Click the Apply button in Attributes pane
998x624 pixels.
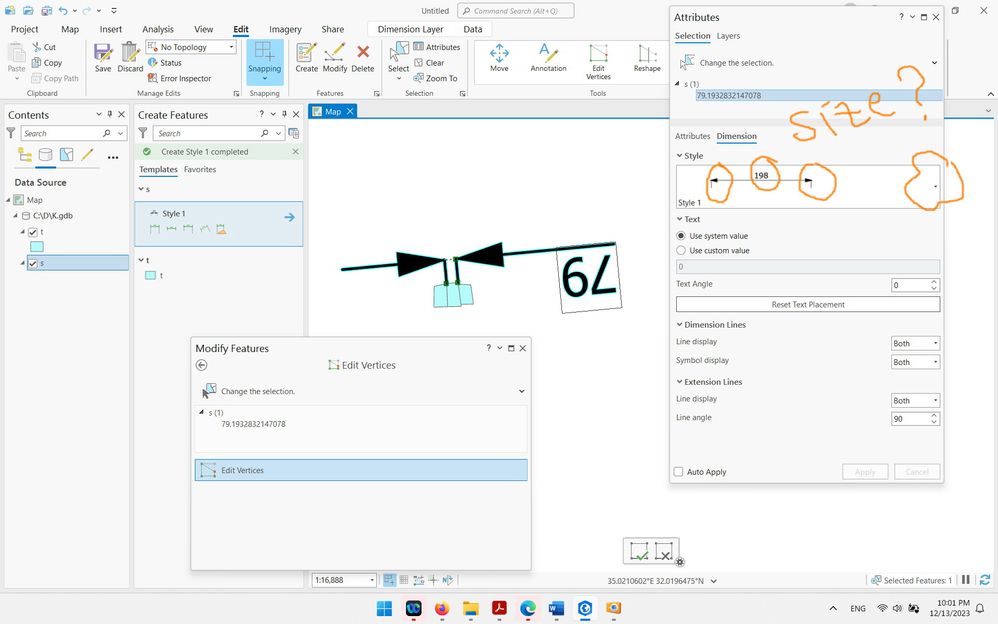point(865,472)
